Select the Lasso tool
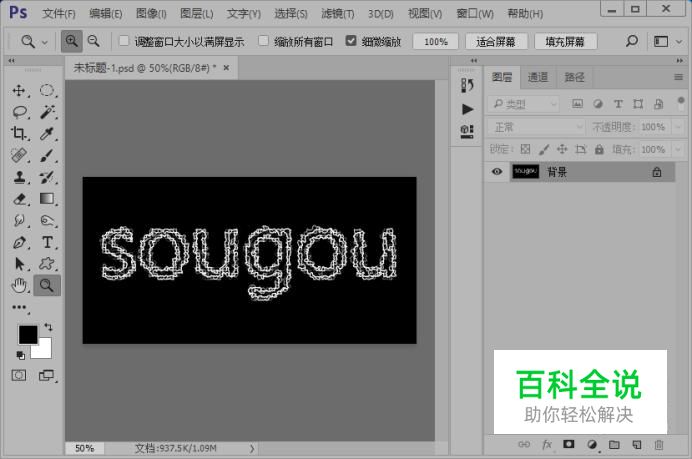This screenshot has height=459, width=692. [19, 112]
